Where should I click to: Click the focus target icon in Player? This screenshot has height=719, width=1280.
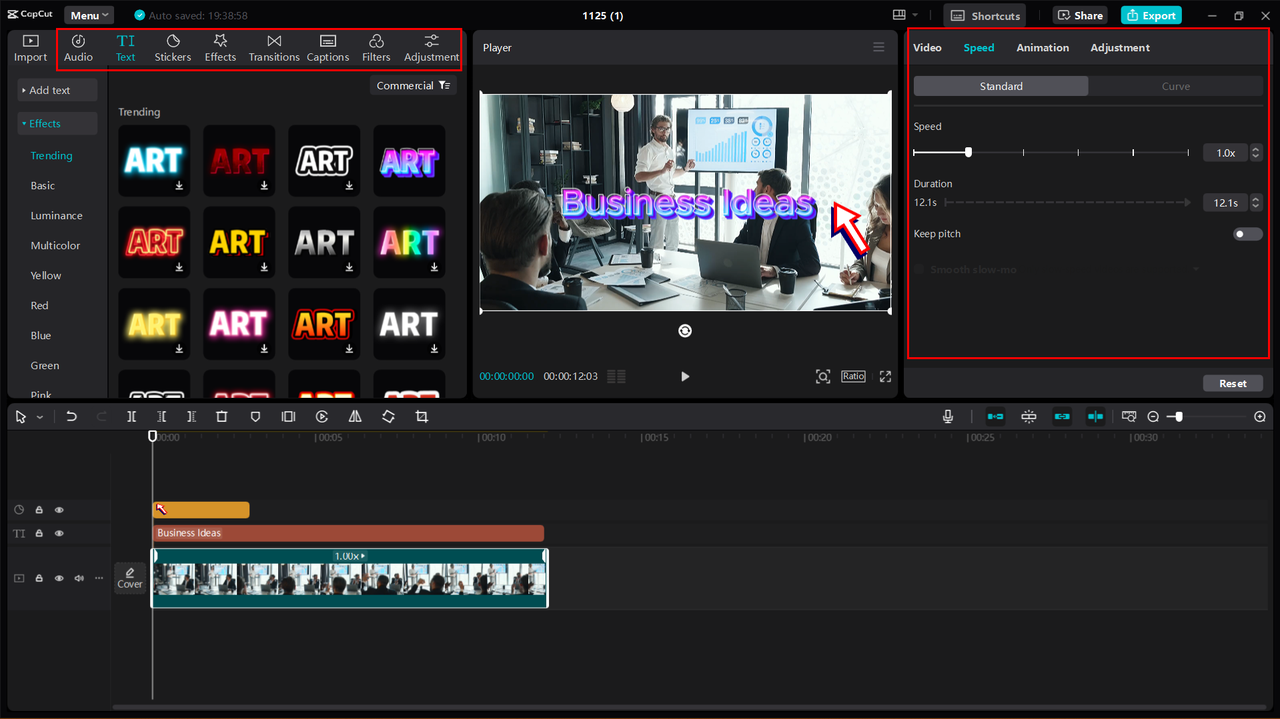coord(822,376)
